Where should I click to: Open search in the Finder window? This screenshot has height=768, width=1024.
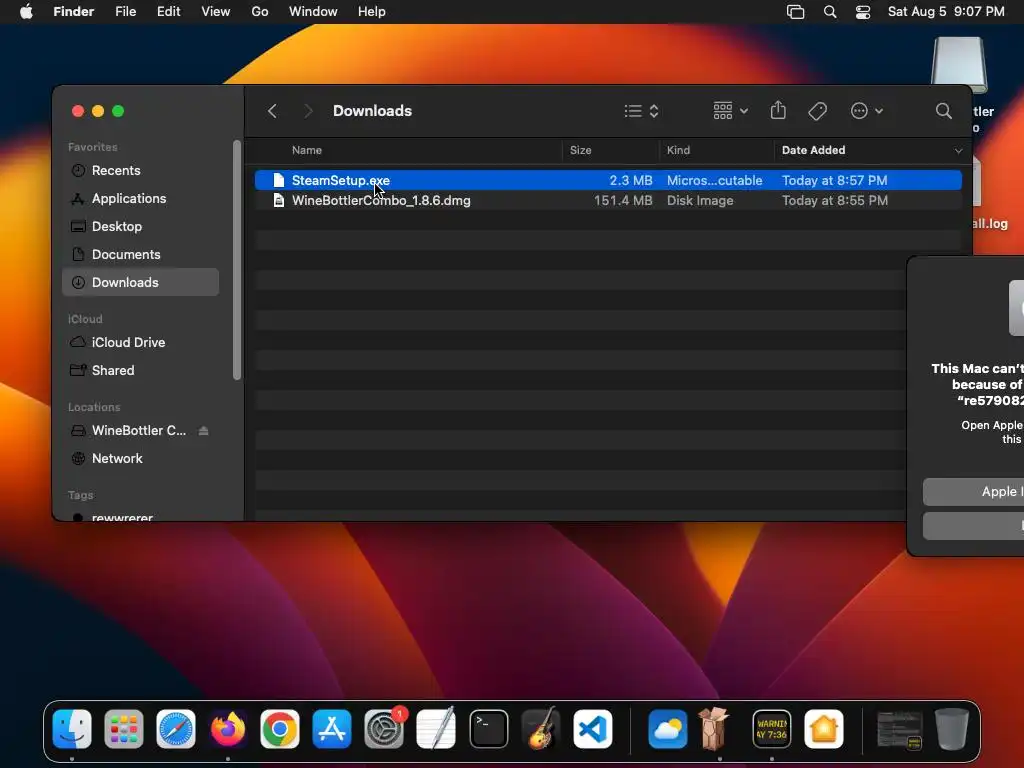(943, 111)
